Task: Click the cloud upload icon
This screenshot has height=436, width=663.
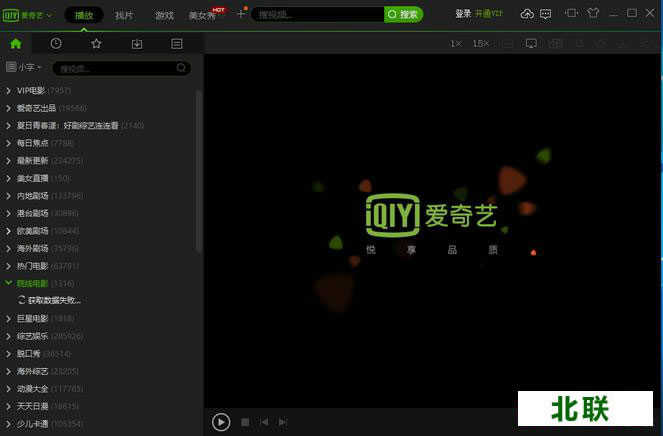Action: point(527,14)
